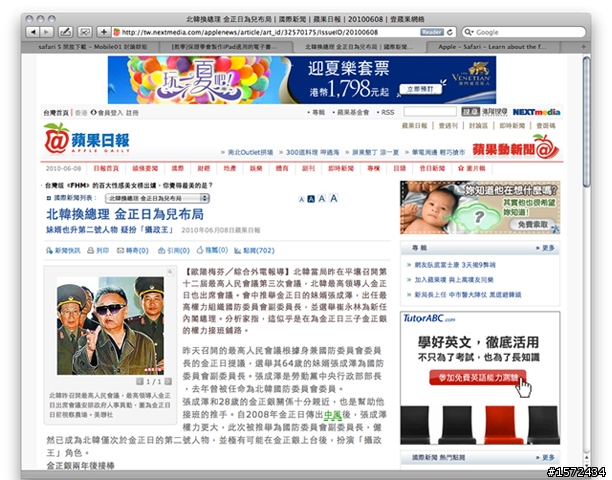The height and width of the screenshot is (480, 612).
Task: Select 昔日新聞 in navigation bar
Action: point(432,169)
